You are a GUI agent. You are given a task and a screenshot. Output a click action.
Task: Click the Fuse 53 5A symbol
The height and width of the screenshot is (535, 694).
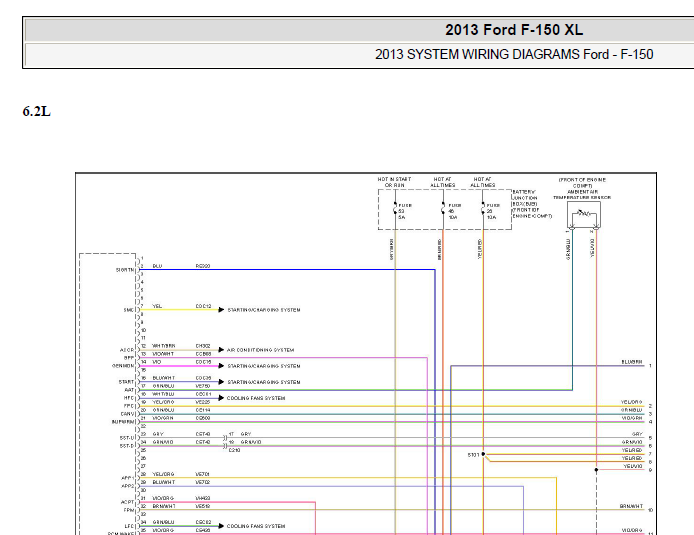point(395,209)
